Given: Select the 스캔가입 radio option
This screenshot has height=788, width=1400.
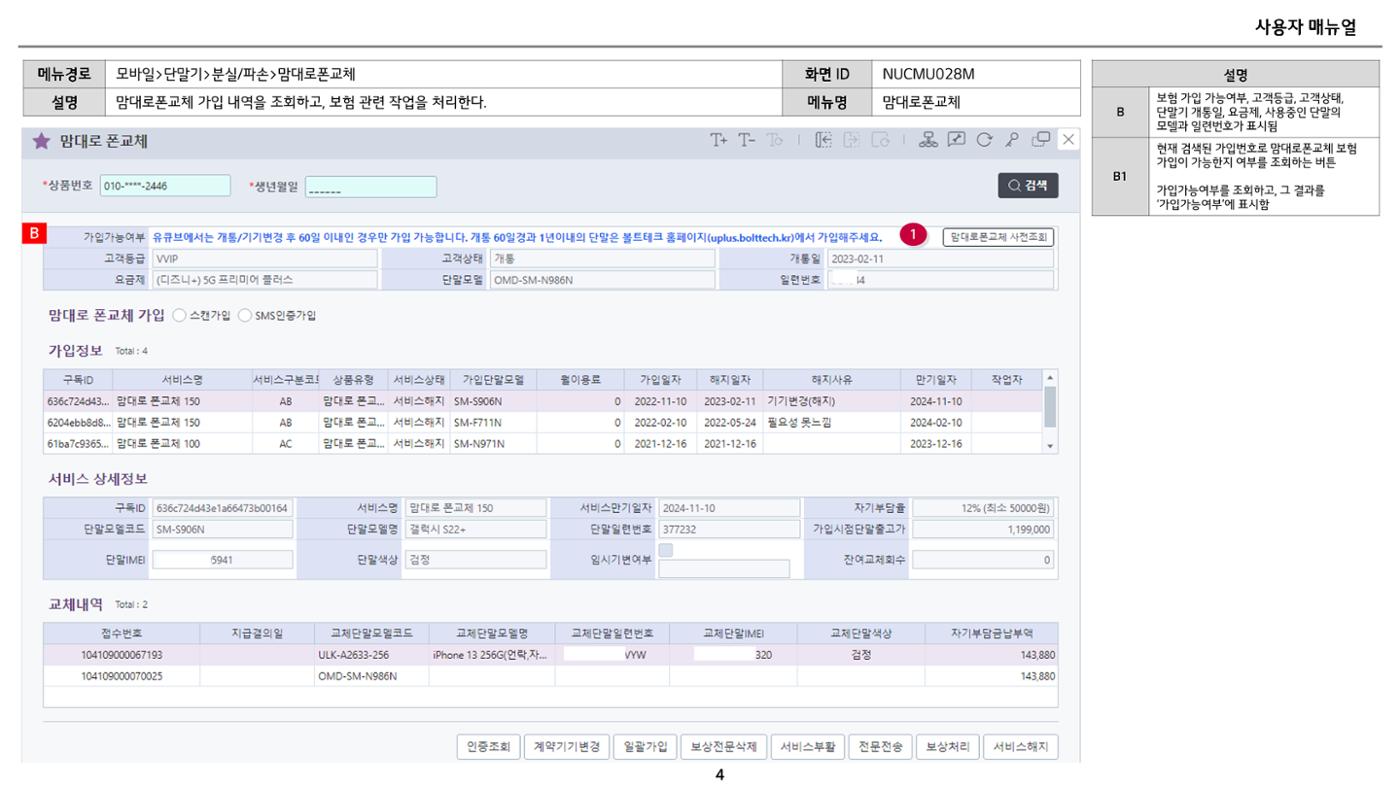Looking at the screenshot, I should pyautogui.click(x=180, y=315).
